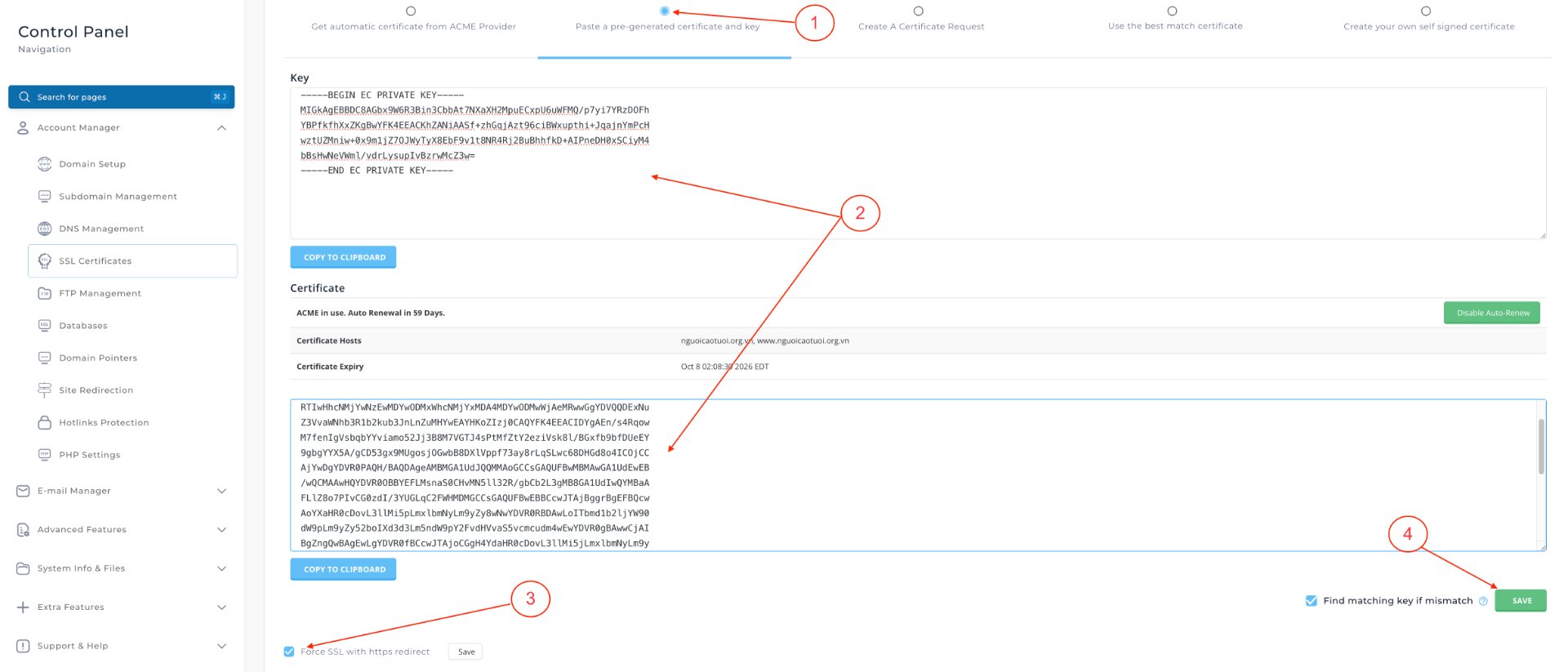Click the FTP Management folder icon

tap(45, 293)
